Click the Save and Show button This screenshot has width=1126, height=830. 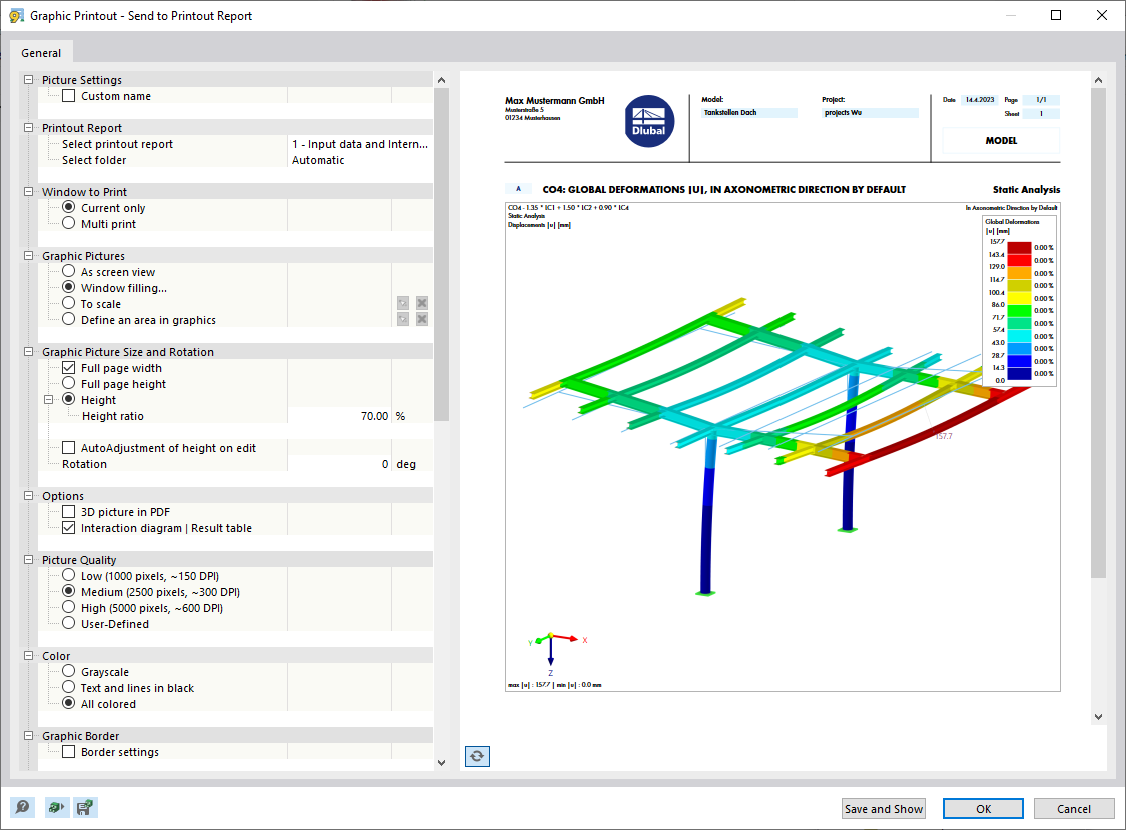pyautogui.click(x=883, y=808)
